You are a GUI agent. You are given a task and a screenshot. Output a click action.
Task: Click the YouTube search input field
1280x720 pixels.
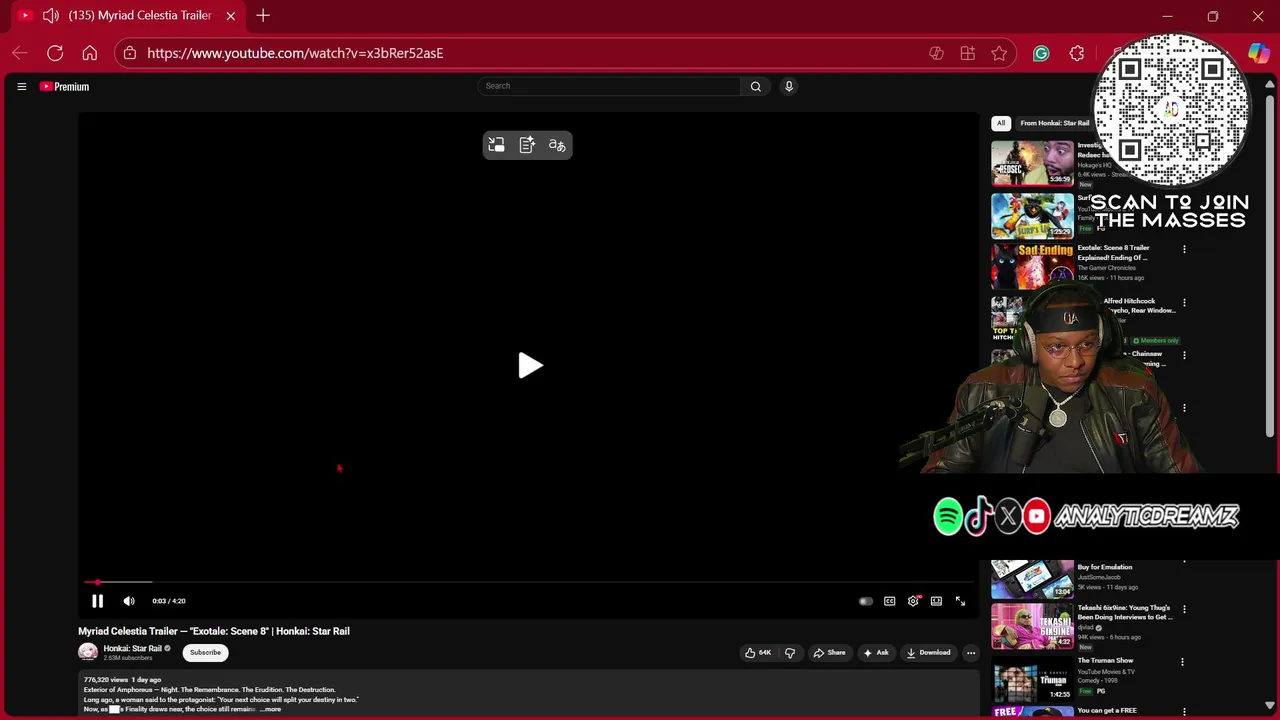click(x=610, y=86)
